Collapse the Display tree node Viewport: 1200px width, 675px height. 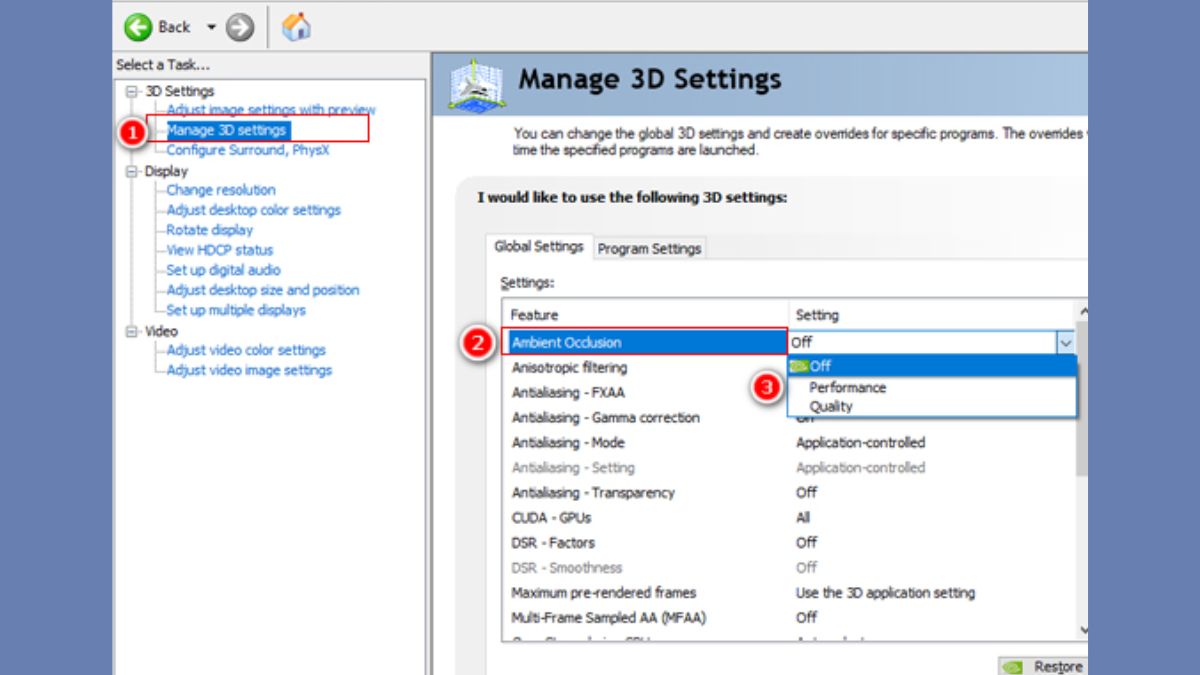tap(131, 171)
